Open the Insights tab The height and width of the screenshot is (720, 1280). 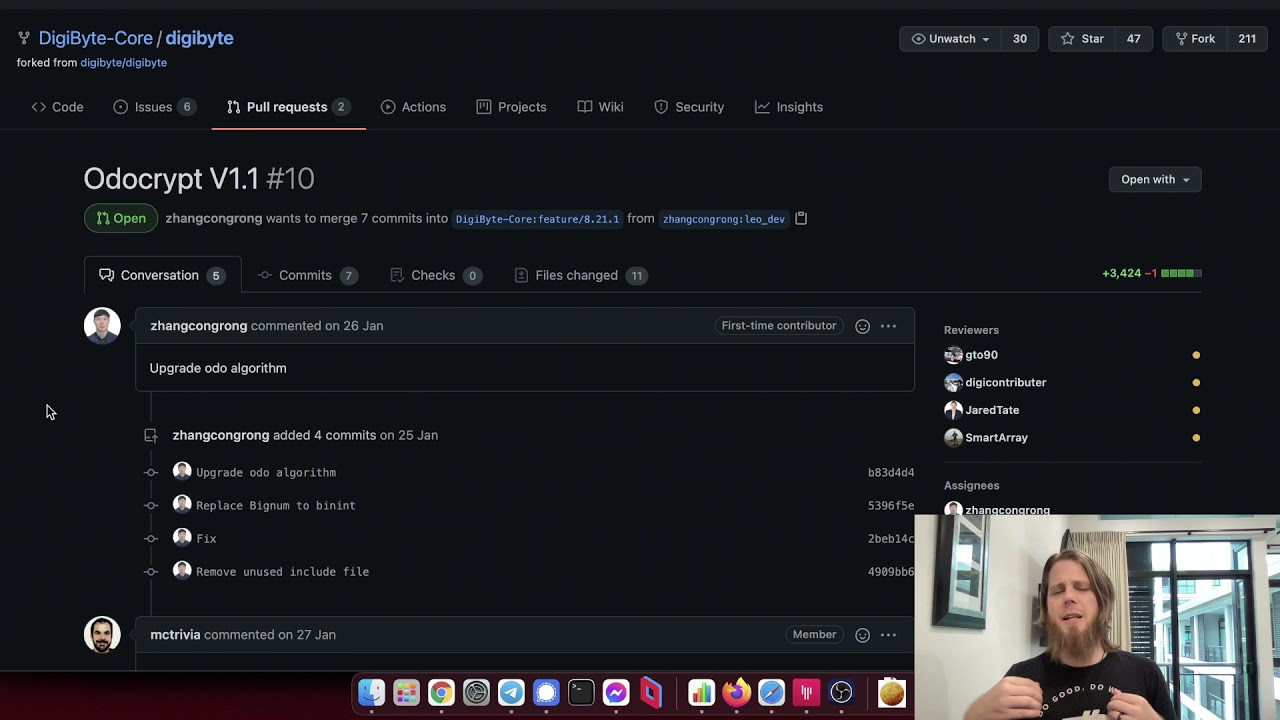[789, 107]
